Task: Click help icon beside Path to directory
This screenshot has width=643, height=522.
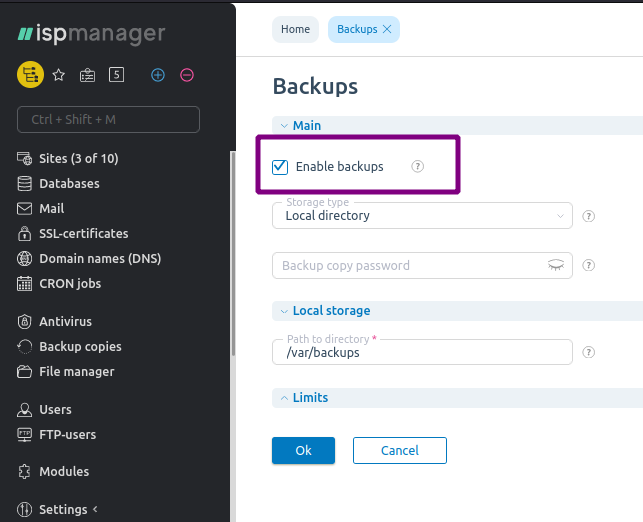Action: coord(588,352)
